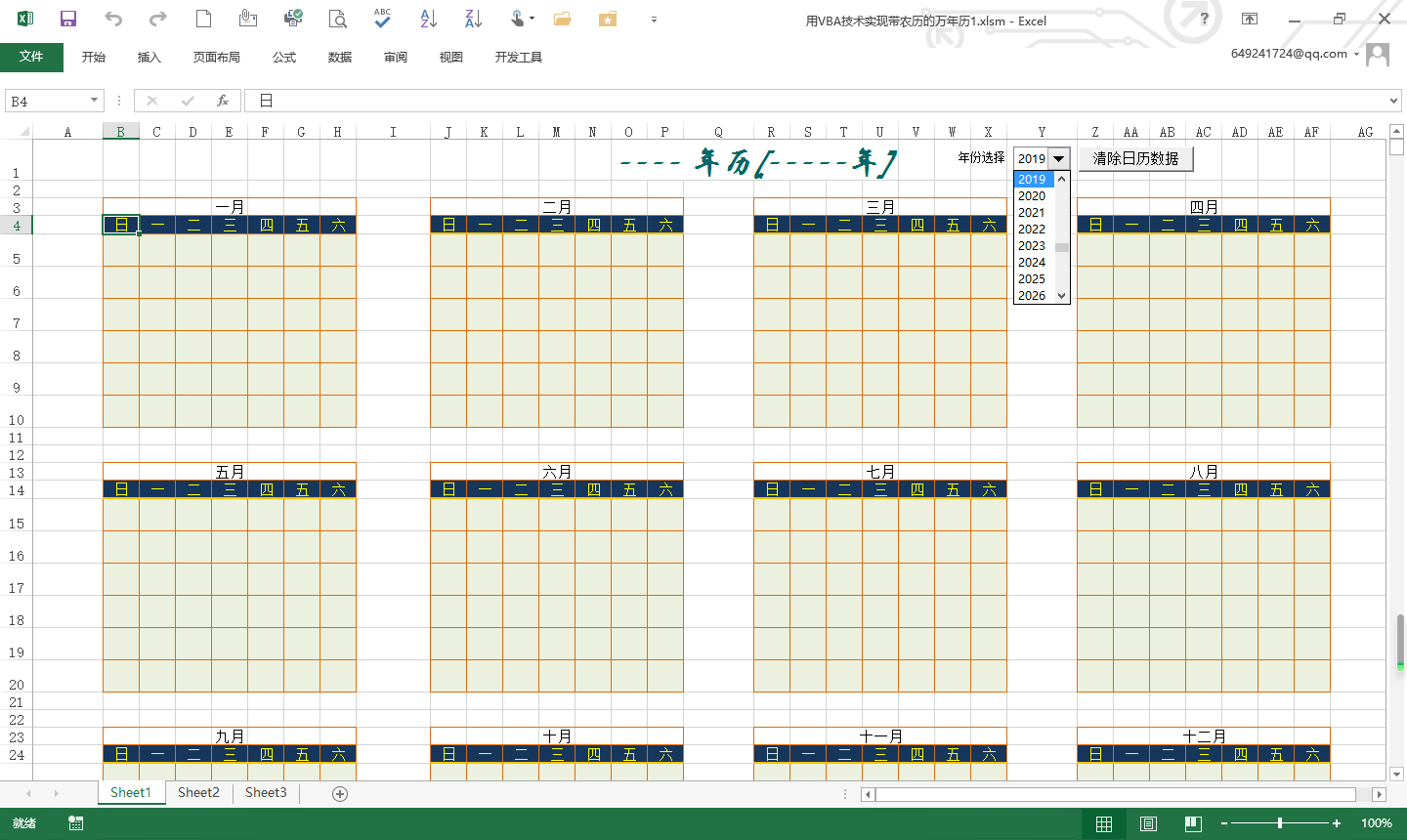Image resolution: width=1407 pixels, height=840 pixels.
Task: Click the spell check ABC icon
Action: click(383, 19)
